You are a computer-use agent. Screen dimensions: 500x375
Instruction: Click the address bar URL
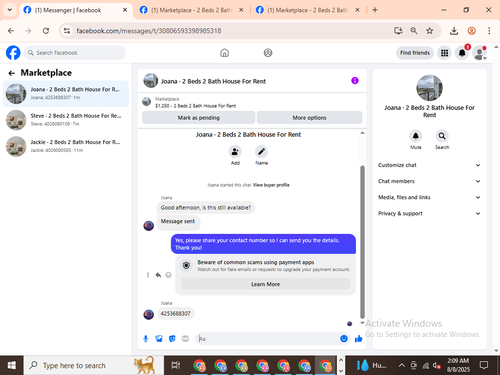pos(149,31)
